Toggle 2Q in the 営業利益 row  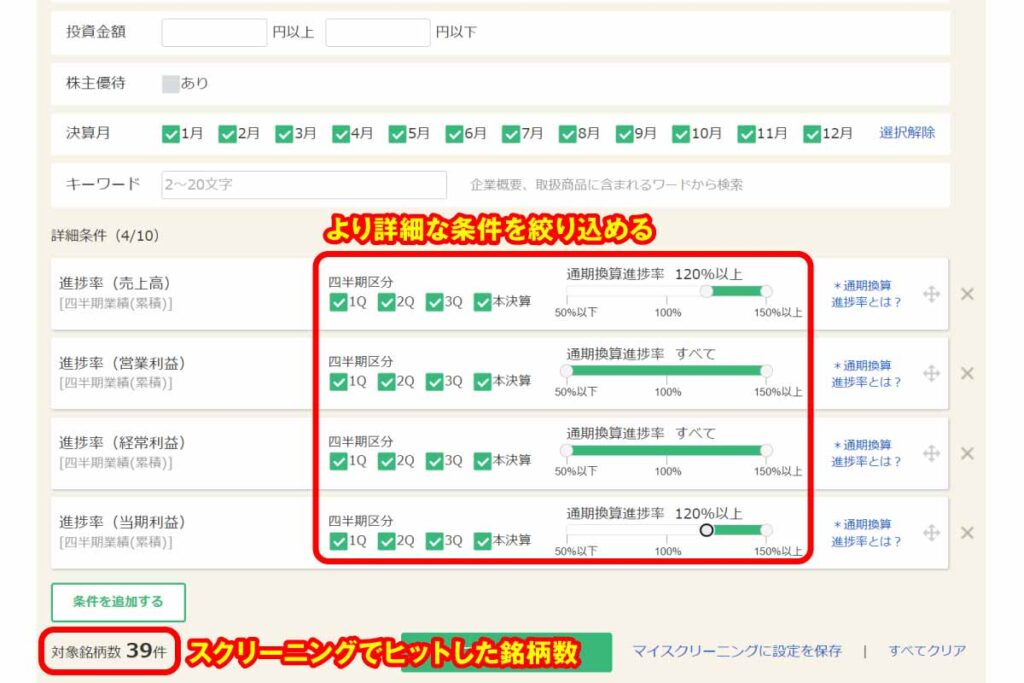387,382
